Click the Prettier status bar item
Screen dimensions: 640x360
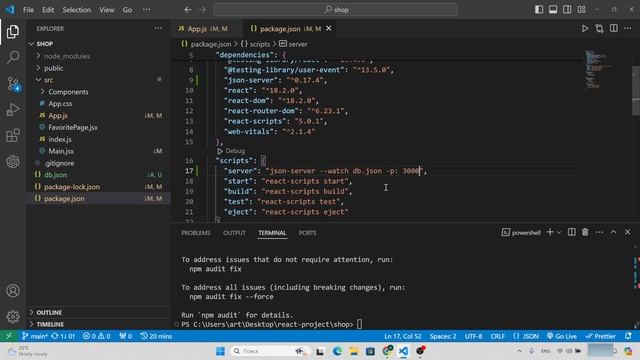[x=600, y=336]
